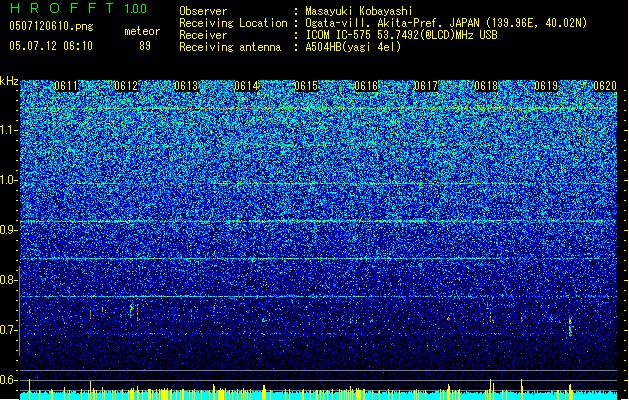Click antenna value A504HB(yagi 4el)
Image resolution: width=629 pixels, height=400 pixels.
[353, 47]
